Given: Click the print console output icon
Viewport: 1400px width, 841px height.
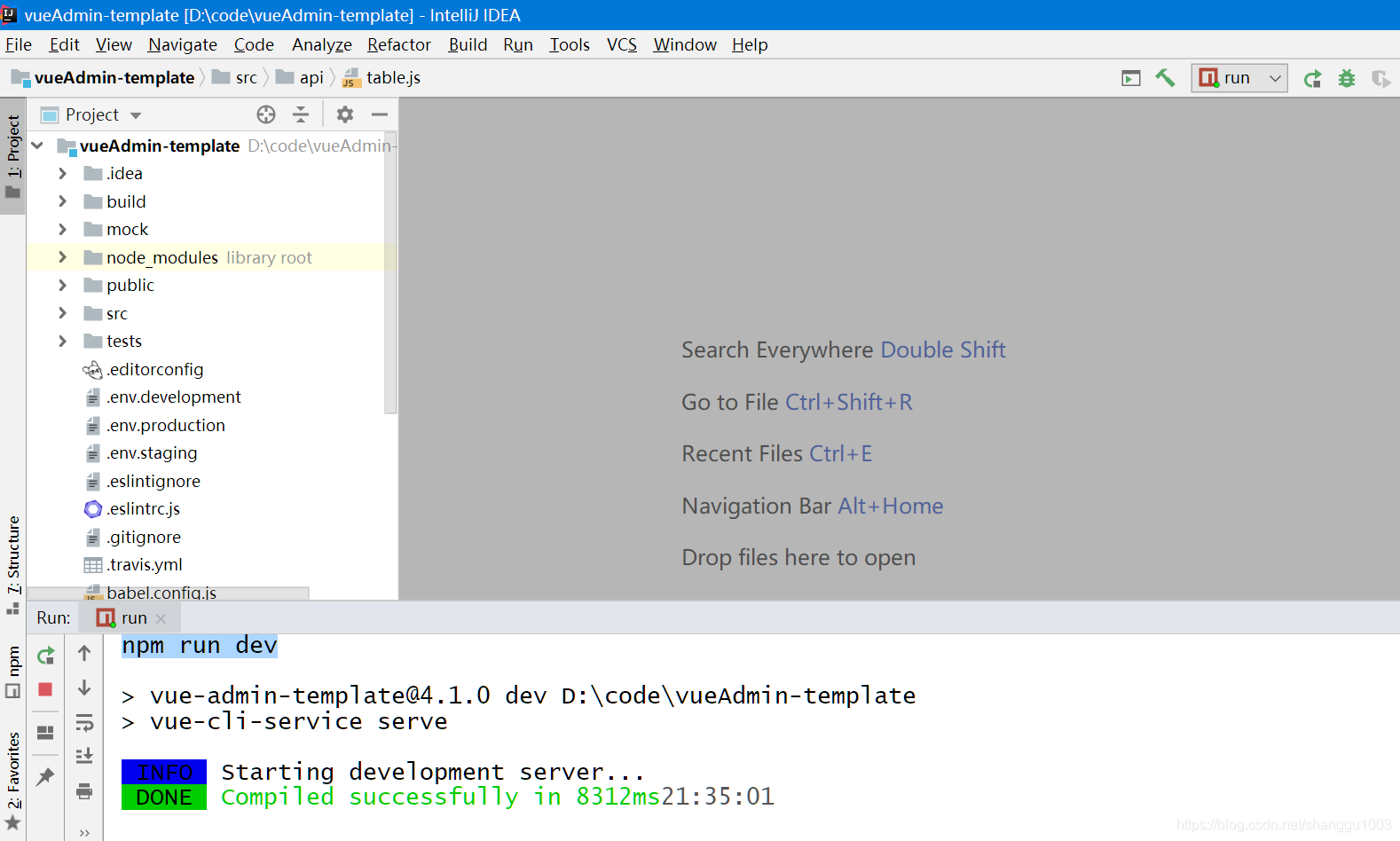Looking at the screenshot, I should click(x=84, y=790).
